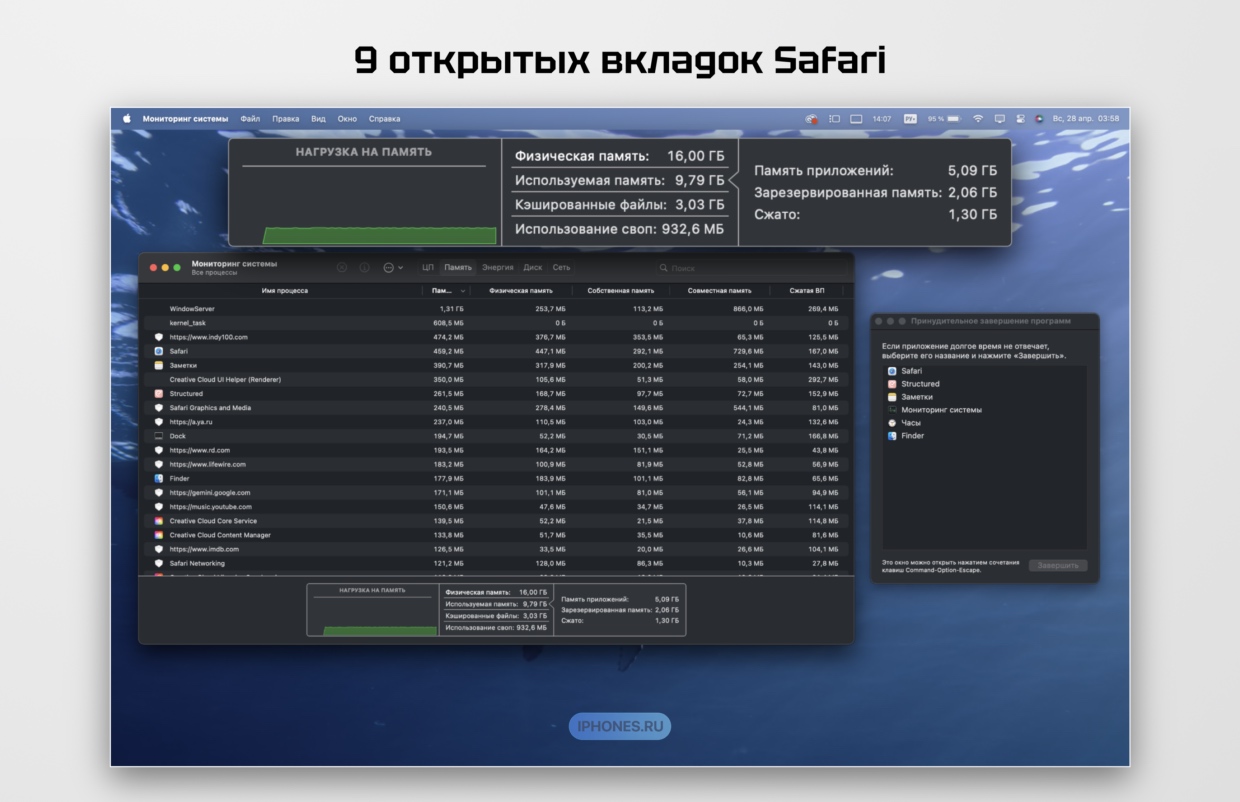Click the stop process (X) toolbar icon

[x=342, y=268]
